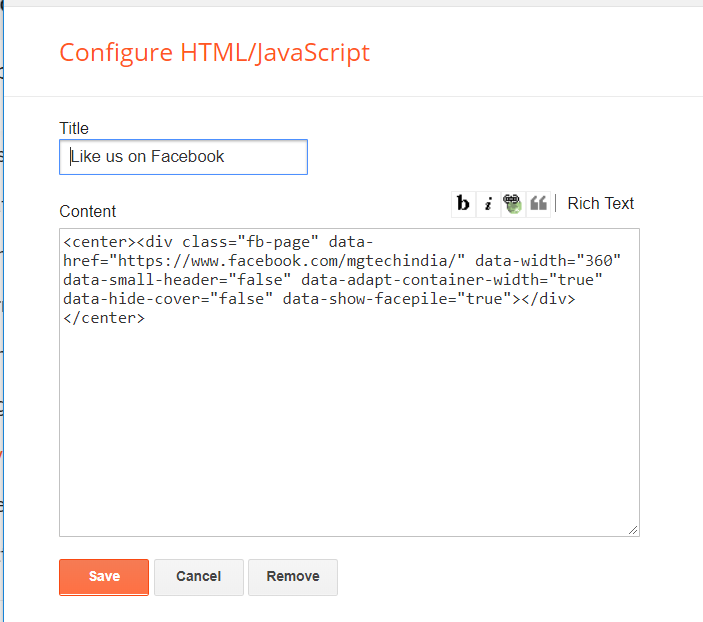Viewport: 703px width, 622px height.
Task: Switch the editor to Rich Text
Action: tap(600, 203)
